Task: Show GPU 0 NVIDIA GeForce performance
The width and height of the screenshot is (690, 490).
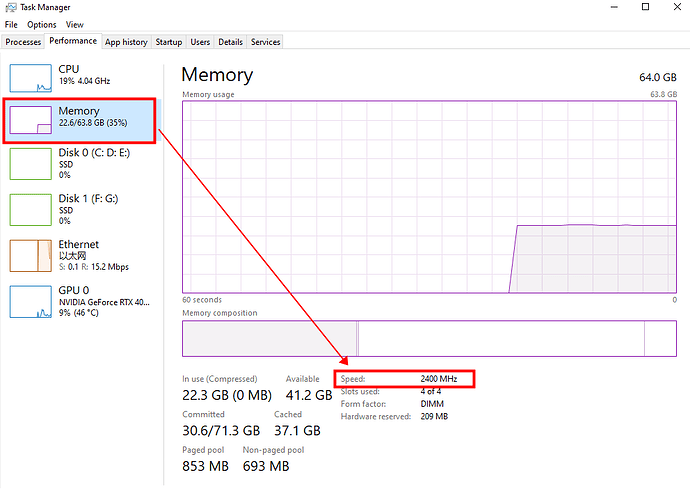Action: 100,302
